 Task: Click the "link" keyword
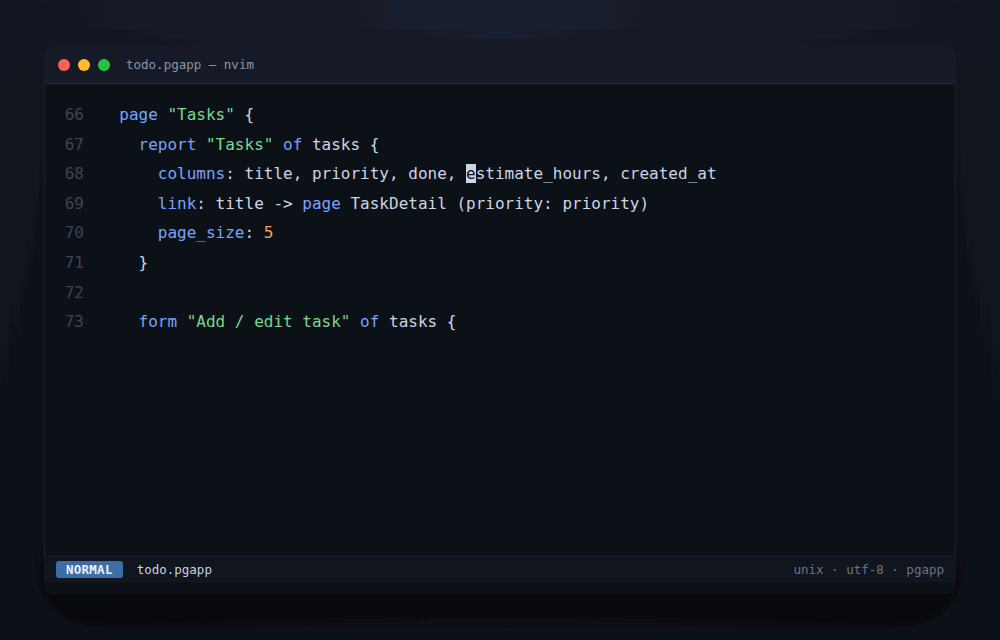point(177,203)
